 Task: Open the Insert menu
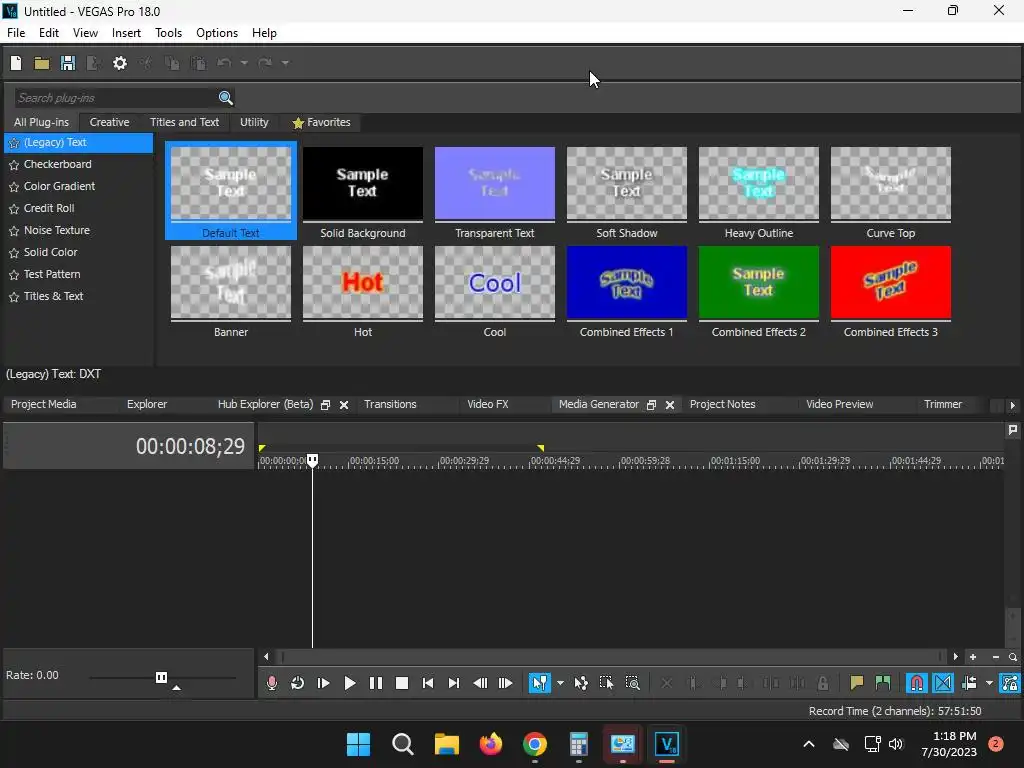coord(126,33)
